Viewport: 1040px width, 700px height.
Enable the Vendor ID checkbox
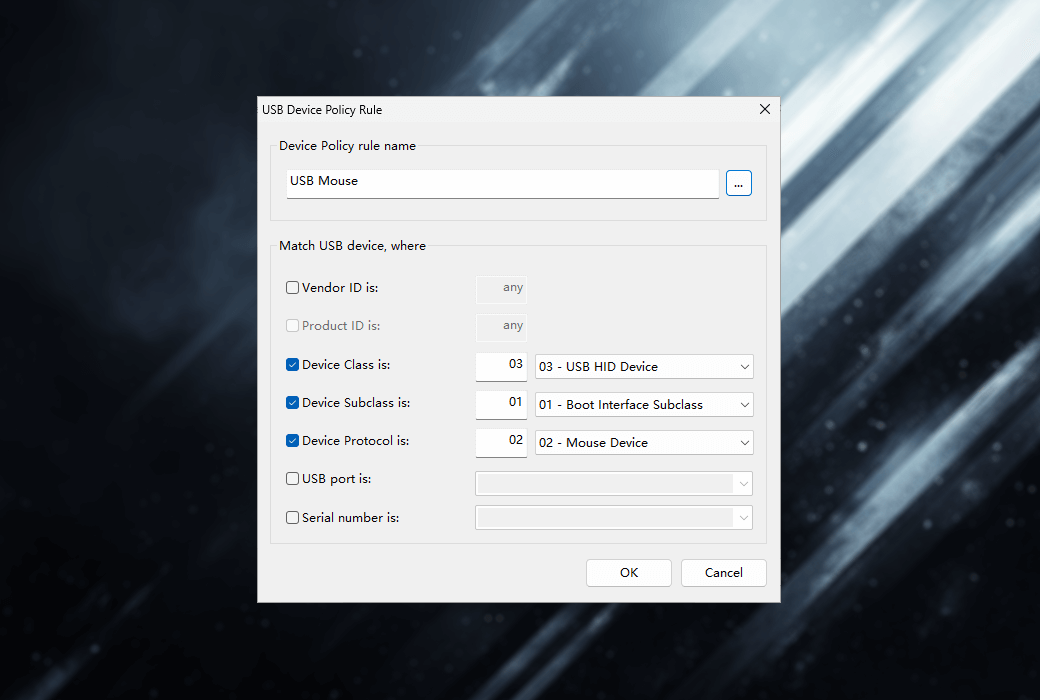[x=293, y=288]
